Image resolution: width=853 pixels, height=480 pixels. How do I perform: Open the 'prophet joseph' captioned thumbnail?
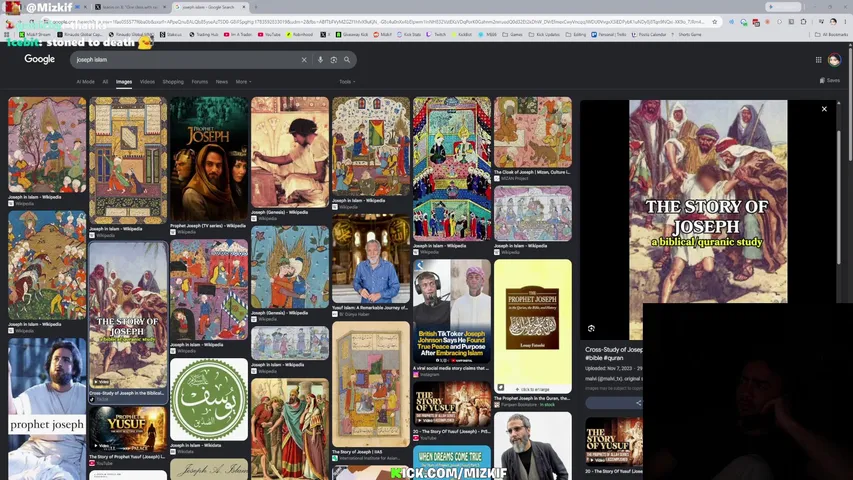tap(47, 408)
